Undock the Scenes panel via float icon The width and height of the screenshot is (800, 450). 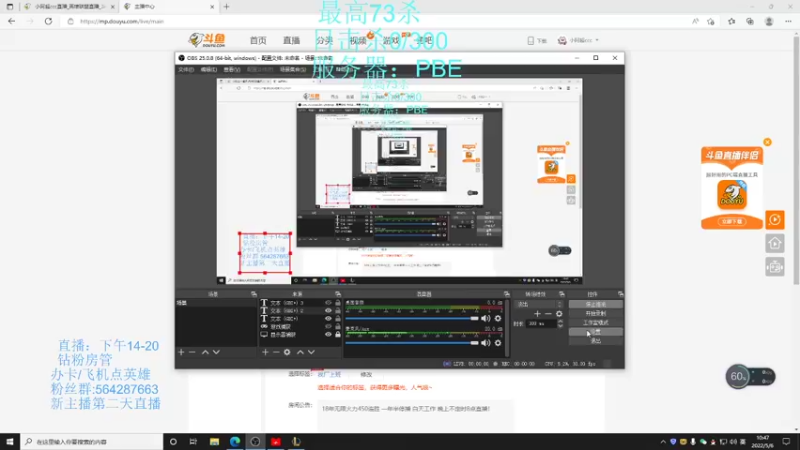[x=254, y=294]
